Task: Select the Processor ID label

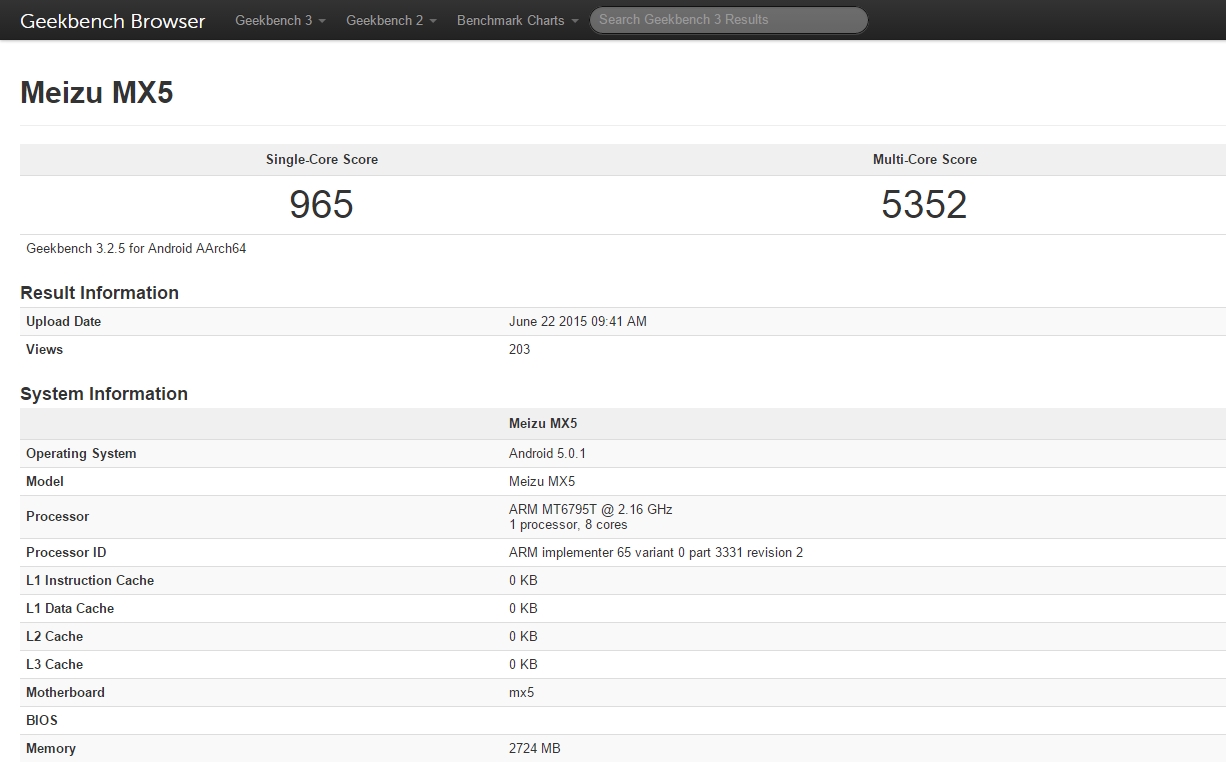Action: 66,552
